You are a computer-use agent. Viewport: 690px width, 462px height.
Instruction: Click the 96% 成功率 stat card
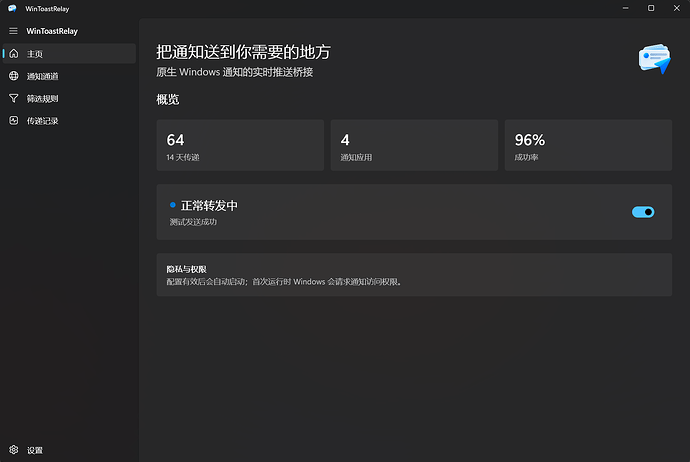588,145
